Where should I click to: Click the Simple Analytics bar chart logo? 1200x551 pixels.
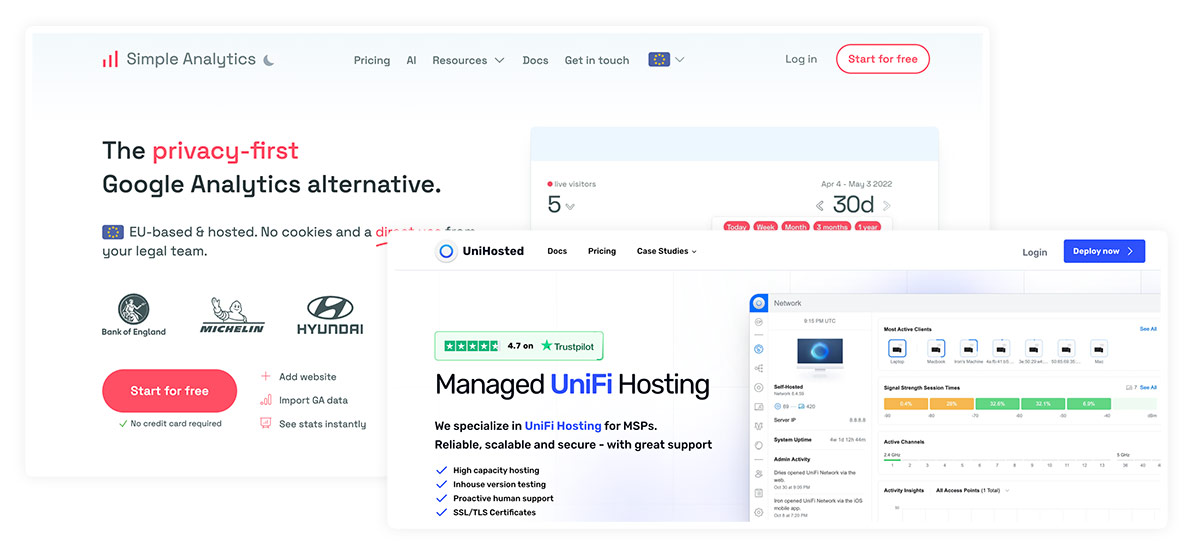click(x=110, y=60)
